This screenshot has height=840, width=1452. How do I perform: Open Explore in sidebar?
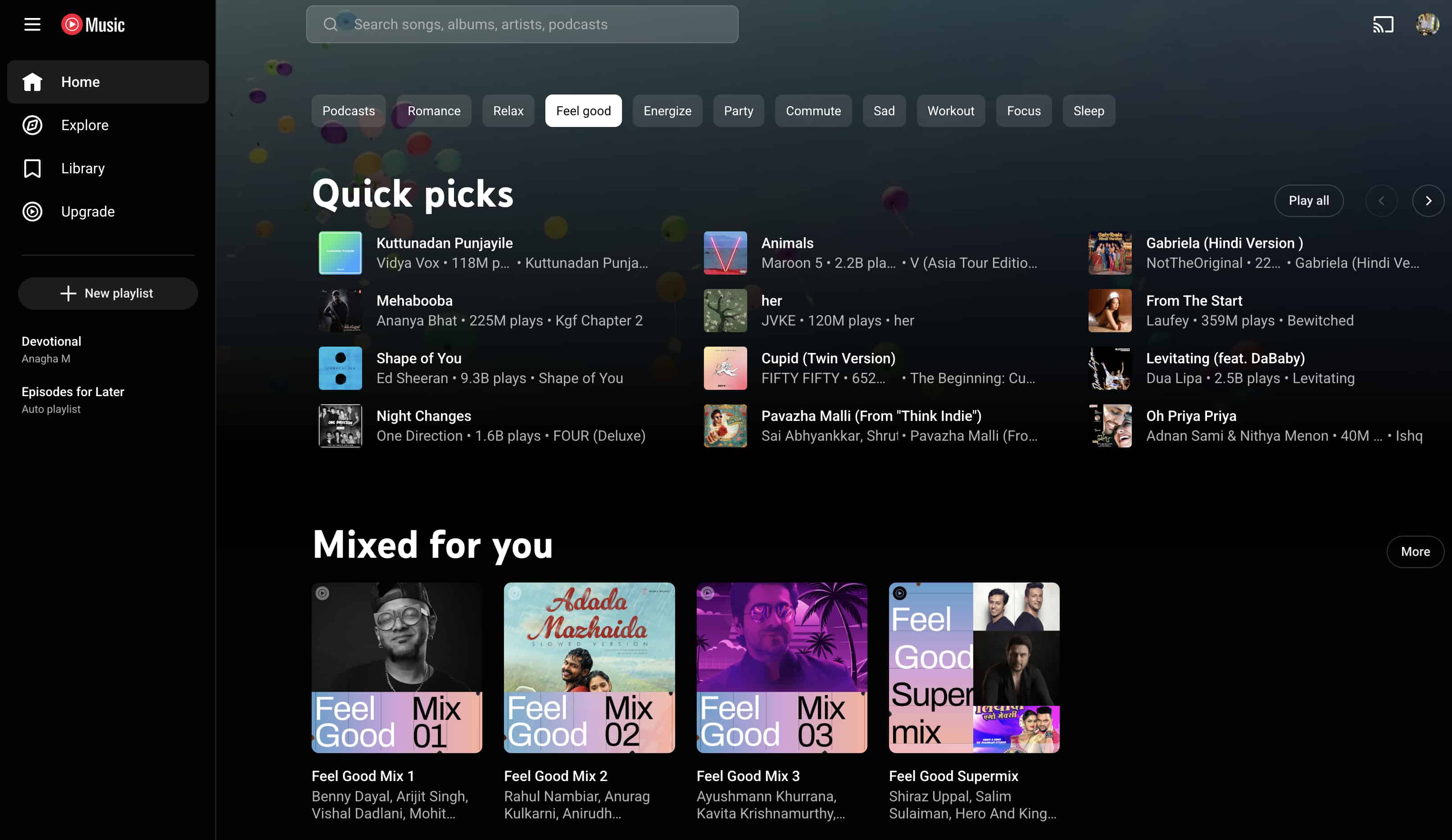(x=108, y=125)
